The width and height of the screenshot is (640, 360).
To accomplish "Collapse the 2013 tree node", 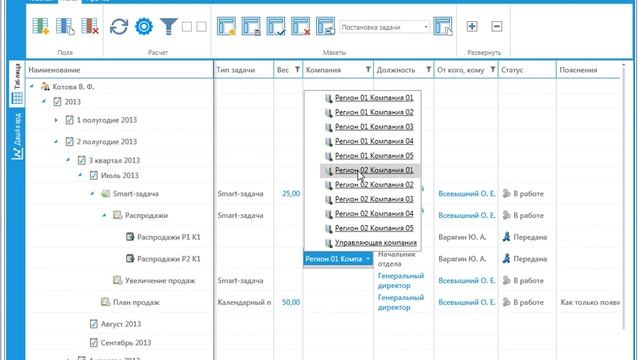I will coord(44,101).
